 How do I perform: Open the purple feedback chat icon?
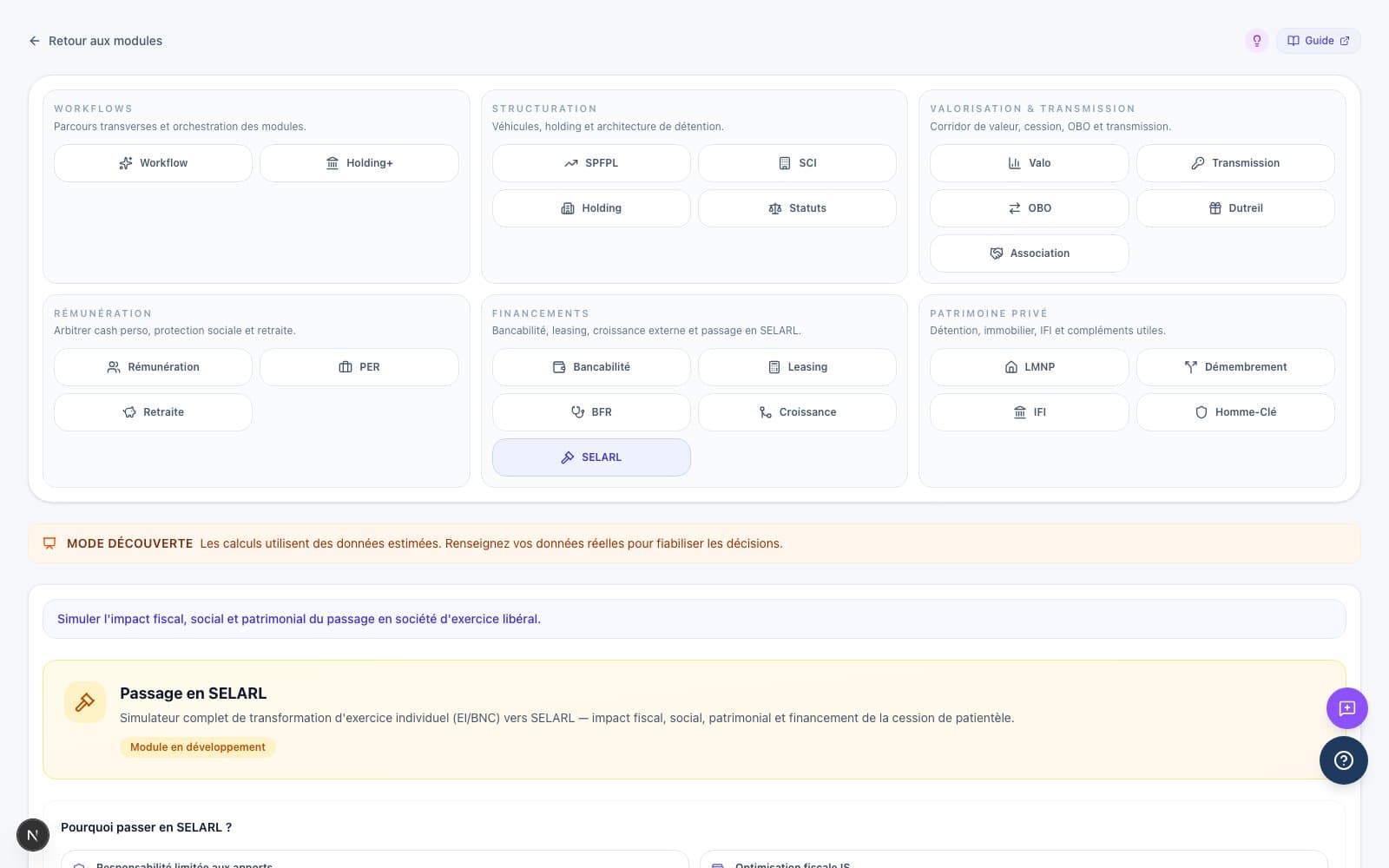(x=1346, y=708)
